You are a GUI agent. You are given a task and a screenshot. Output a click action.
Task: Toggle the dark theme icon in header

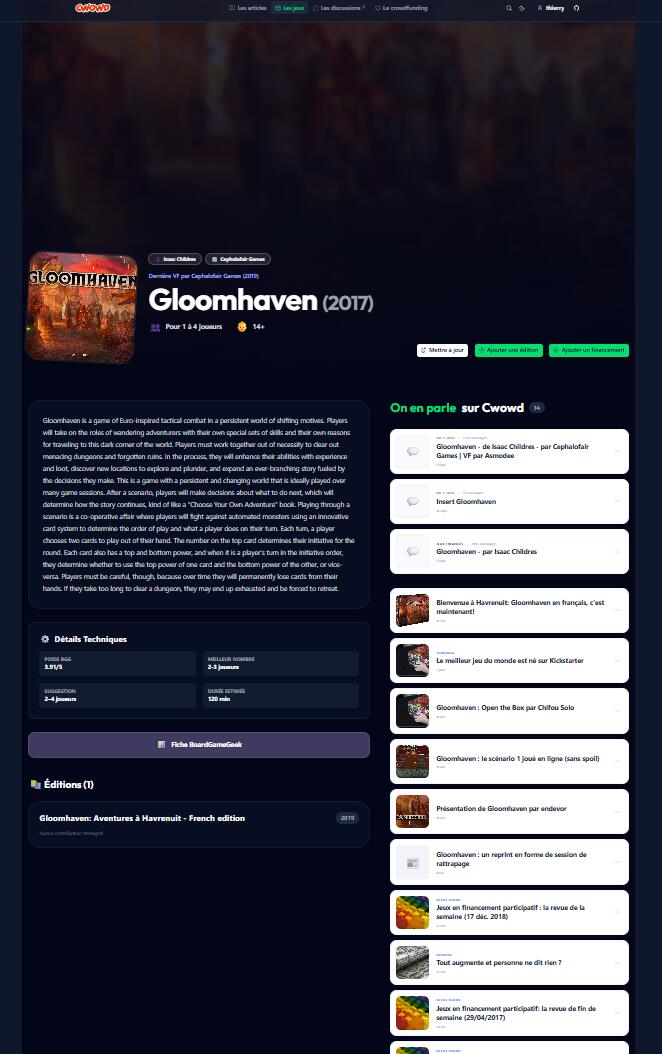point(522,8)
